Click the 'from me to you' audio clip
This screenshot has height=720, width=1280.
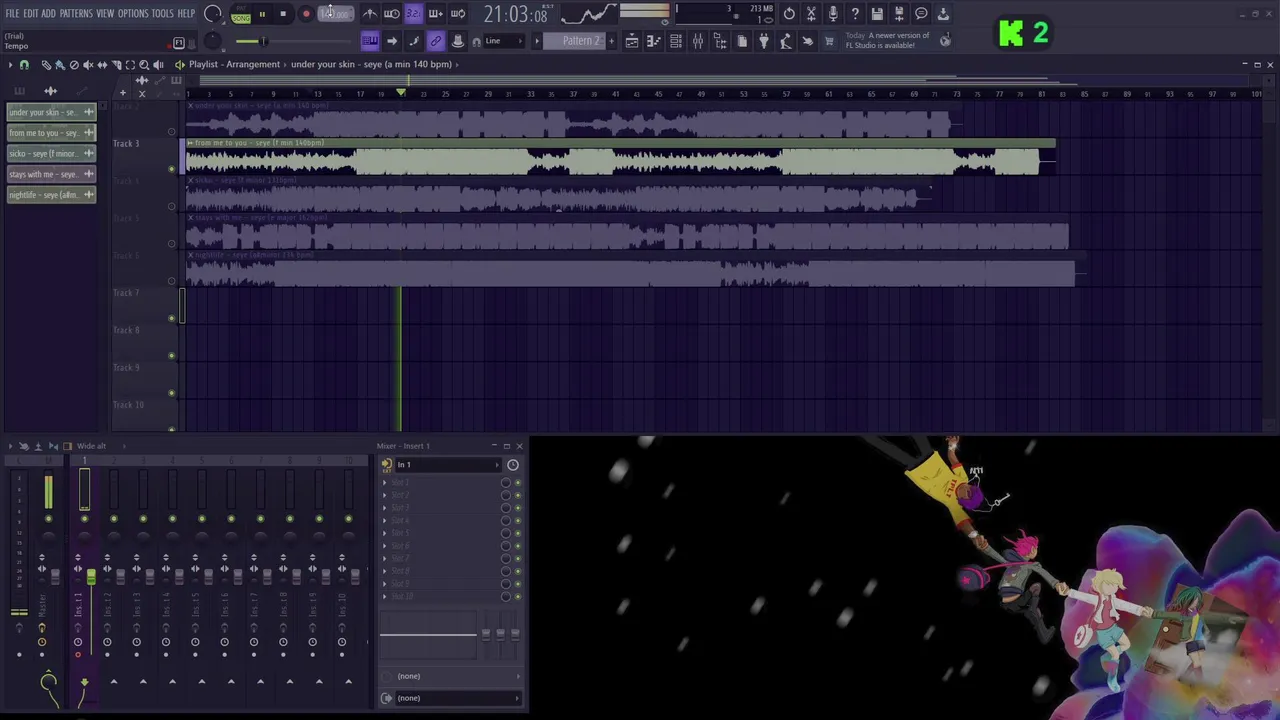click(620, 158)
